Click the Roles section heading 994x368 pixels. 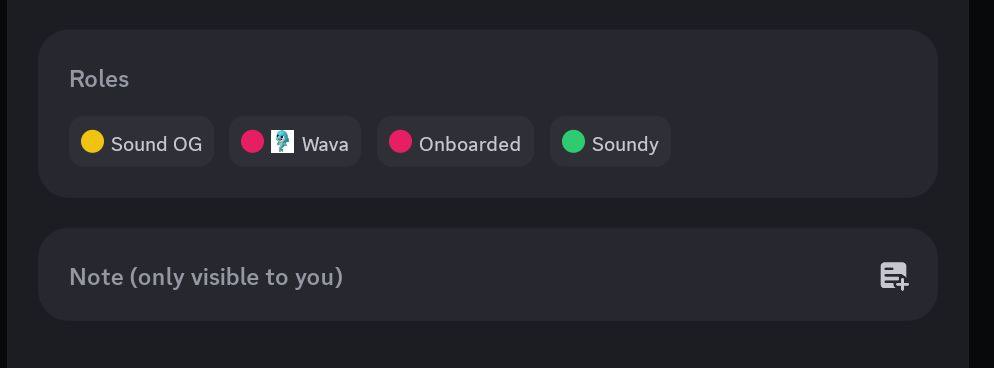pos(99,79)
